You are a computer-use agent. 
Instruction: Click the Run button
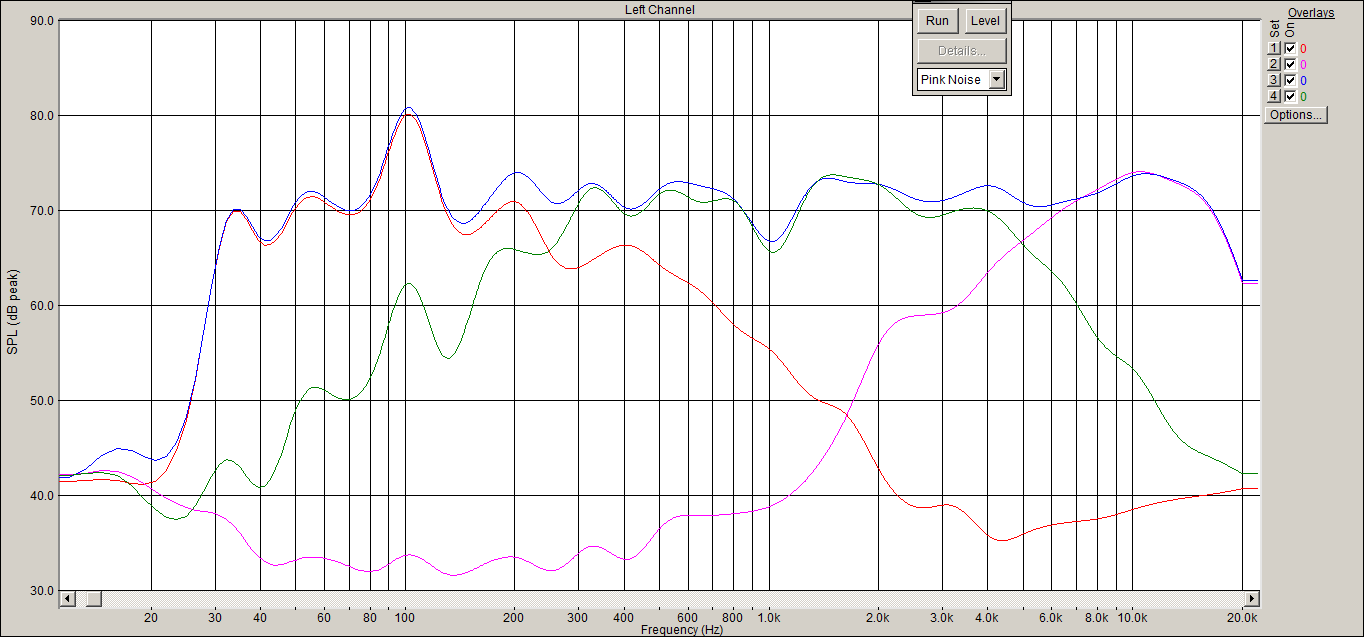(x=937, y=21)
